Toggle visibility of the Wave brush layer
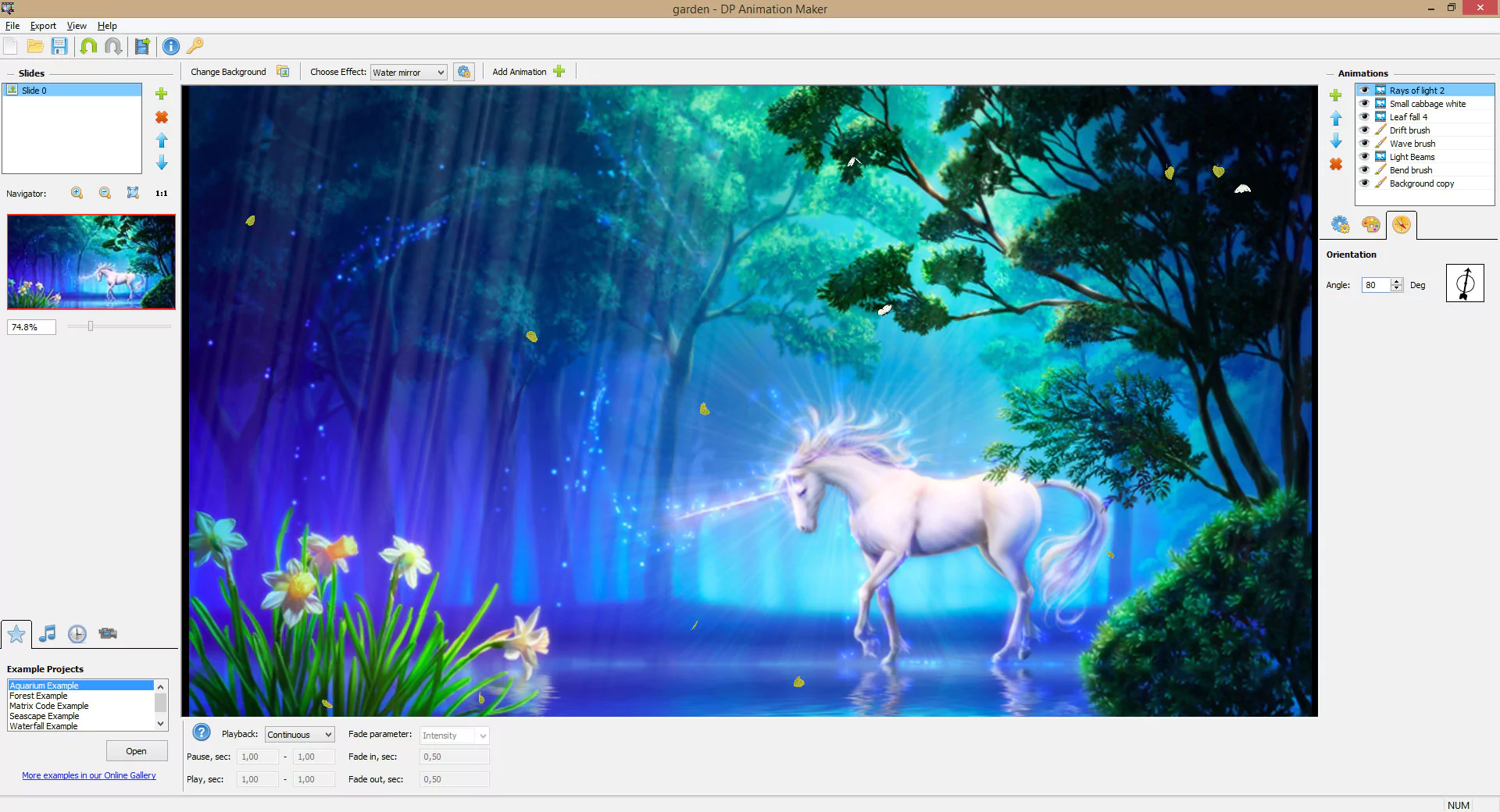This screenshot has width=1500, height=812. tap(1365, 143)
